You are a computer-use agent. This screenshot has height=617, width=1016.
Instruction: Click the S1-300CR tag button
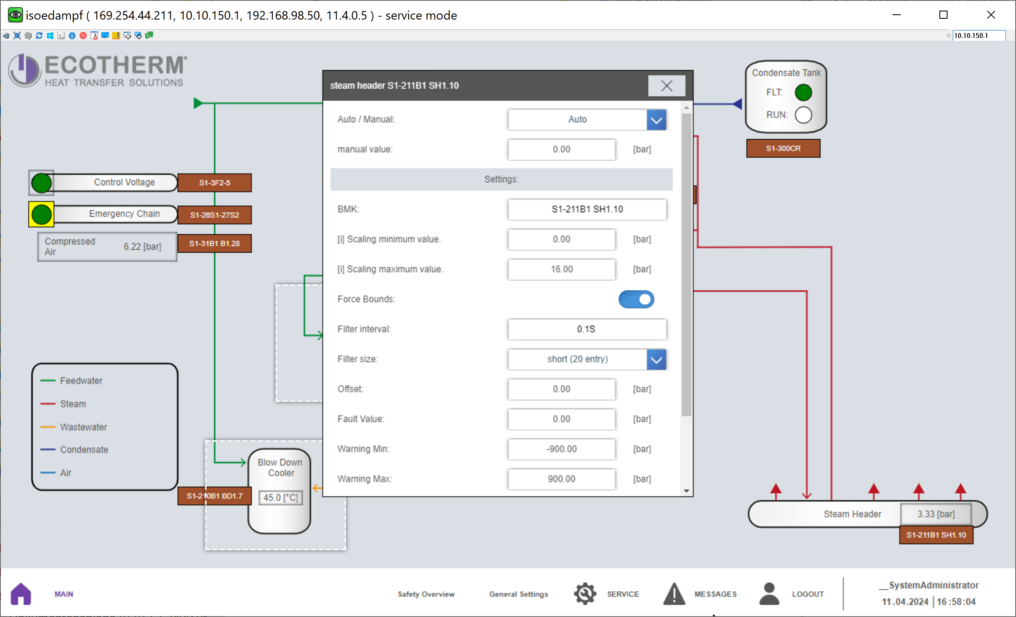[783, 148]
